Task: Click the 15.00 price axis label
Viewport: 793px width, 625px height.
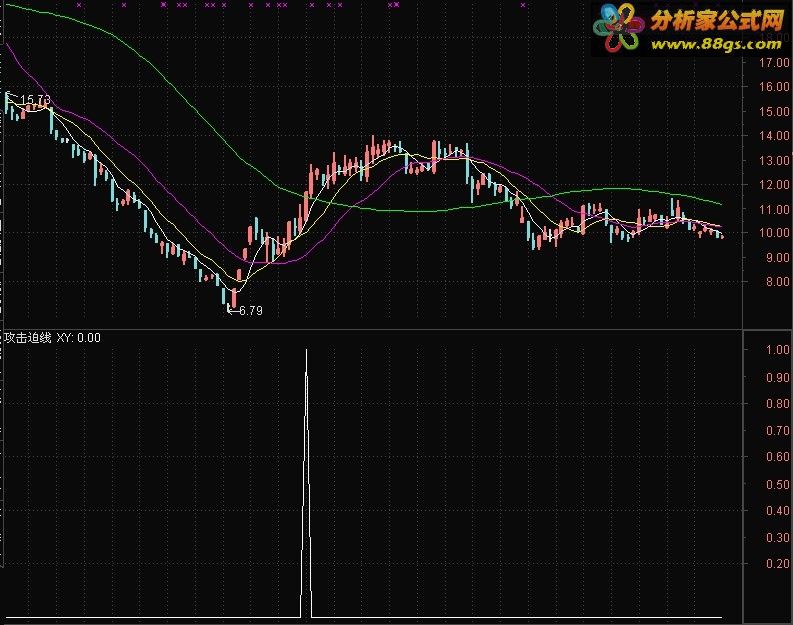Action: (x=774, y=111)
